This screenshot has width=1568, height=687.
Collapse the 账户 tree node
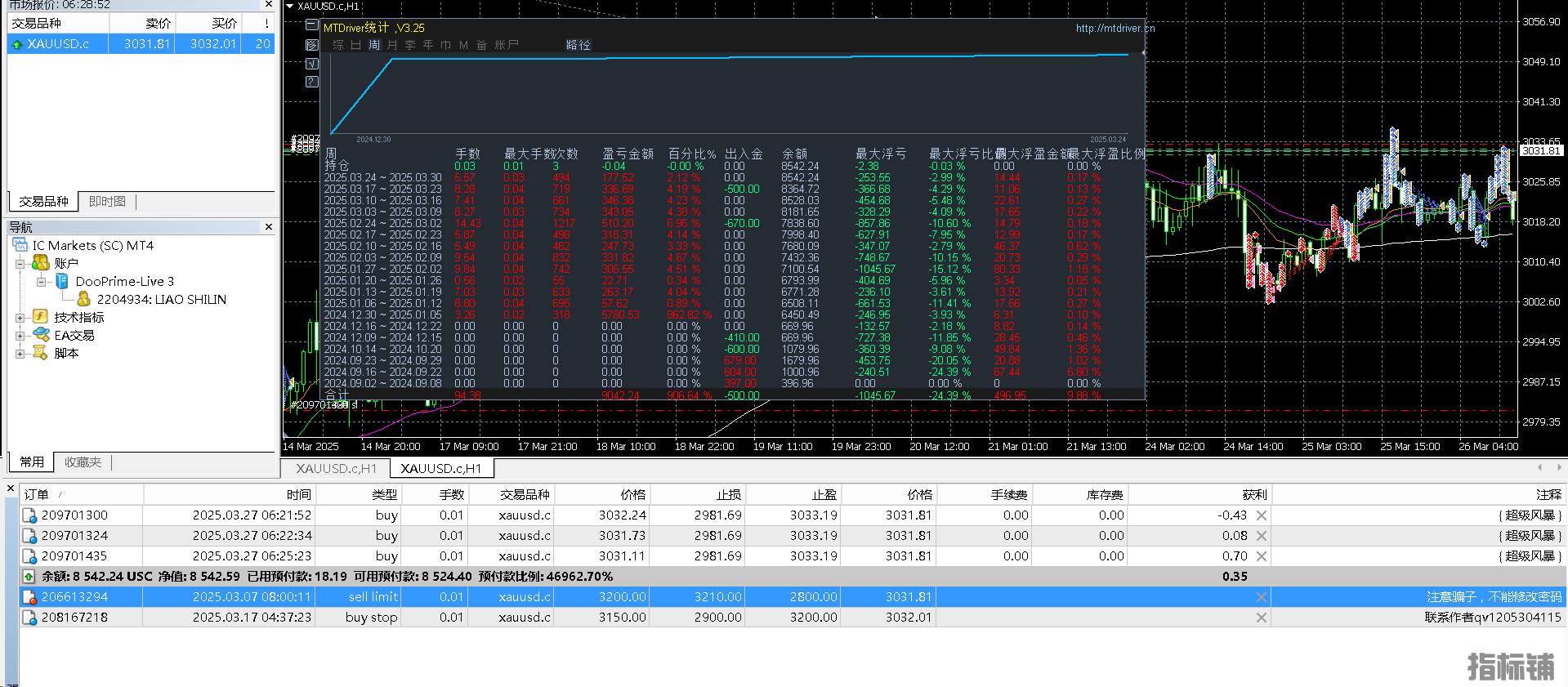click(x=20, y=264)
